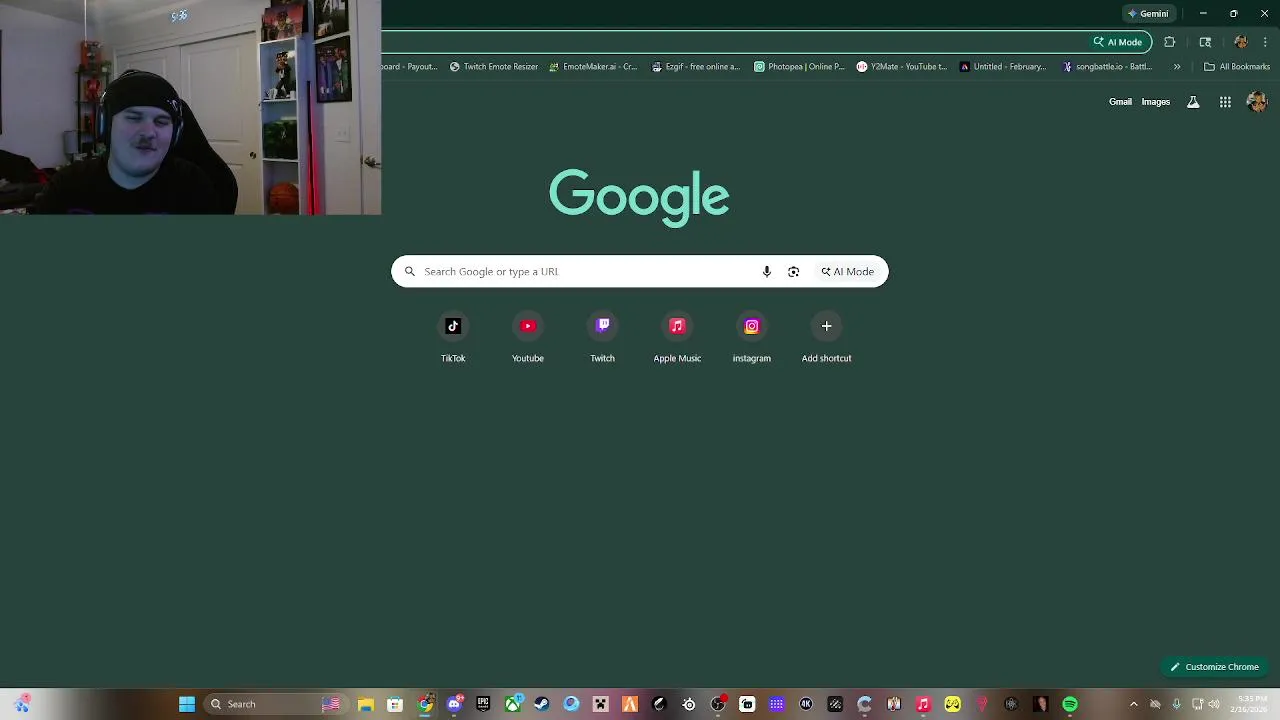Open Spotify from the taskbar
This screenshot has width=1280, height=720.
(x=1070, y=704)
